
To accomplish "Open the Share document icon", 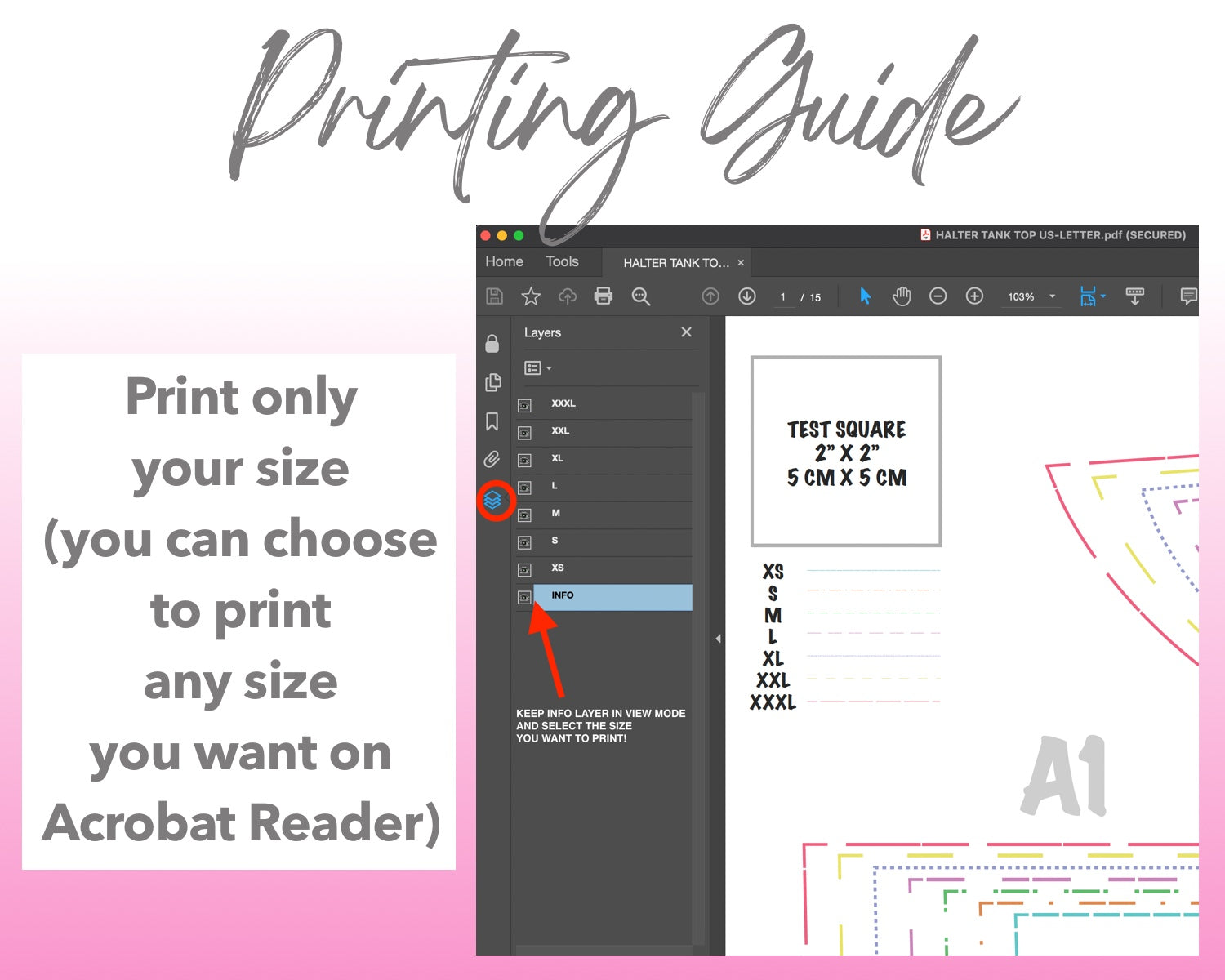I will pyautogui.click(x=567, y=296).
